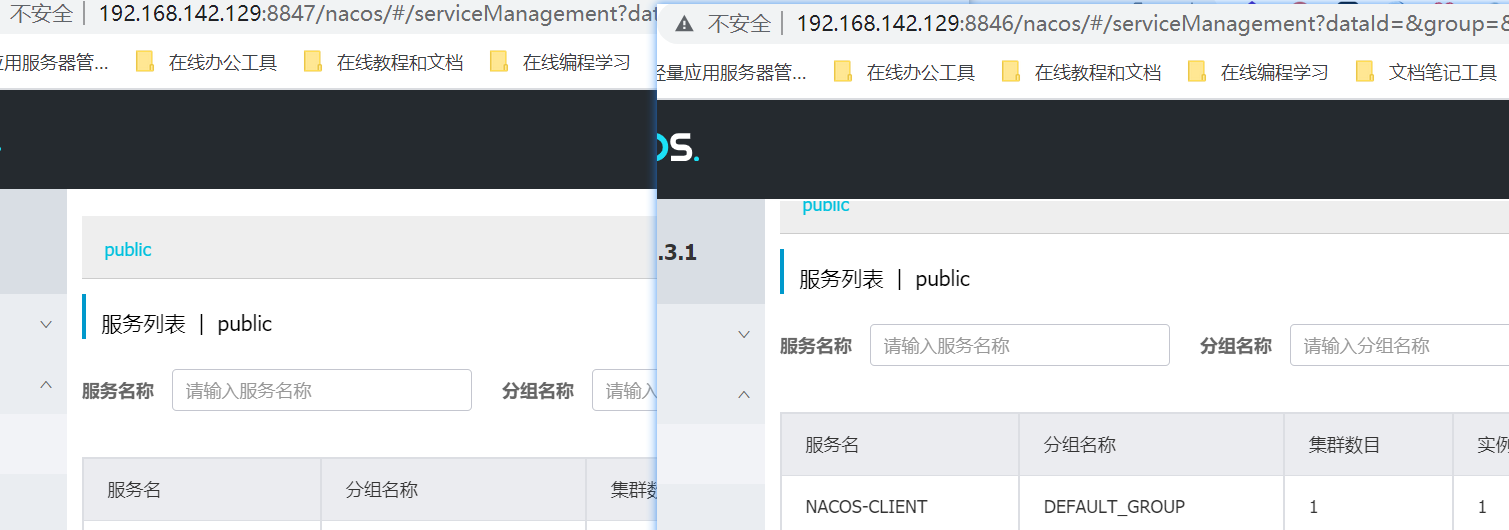Open 在线编程学习 bookmark folder in 8846 window
The image size is (1509, 530).
(x=1257, y=72)
